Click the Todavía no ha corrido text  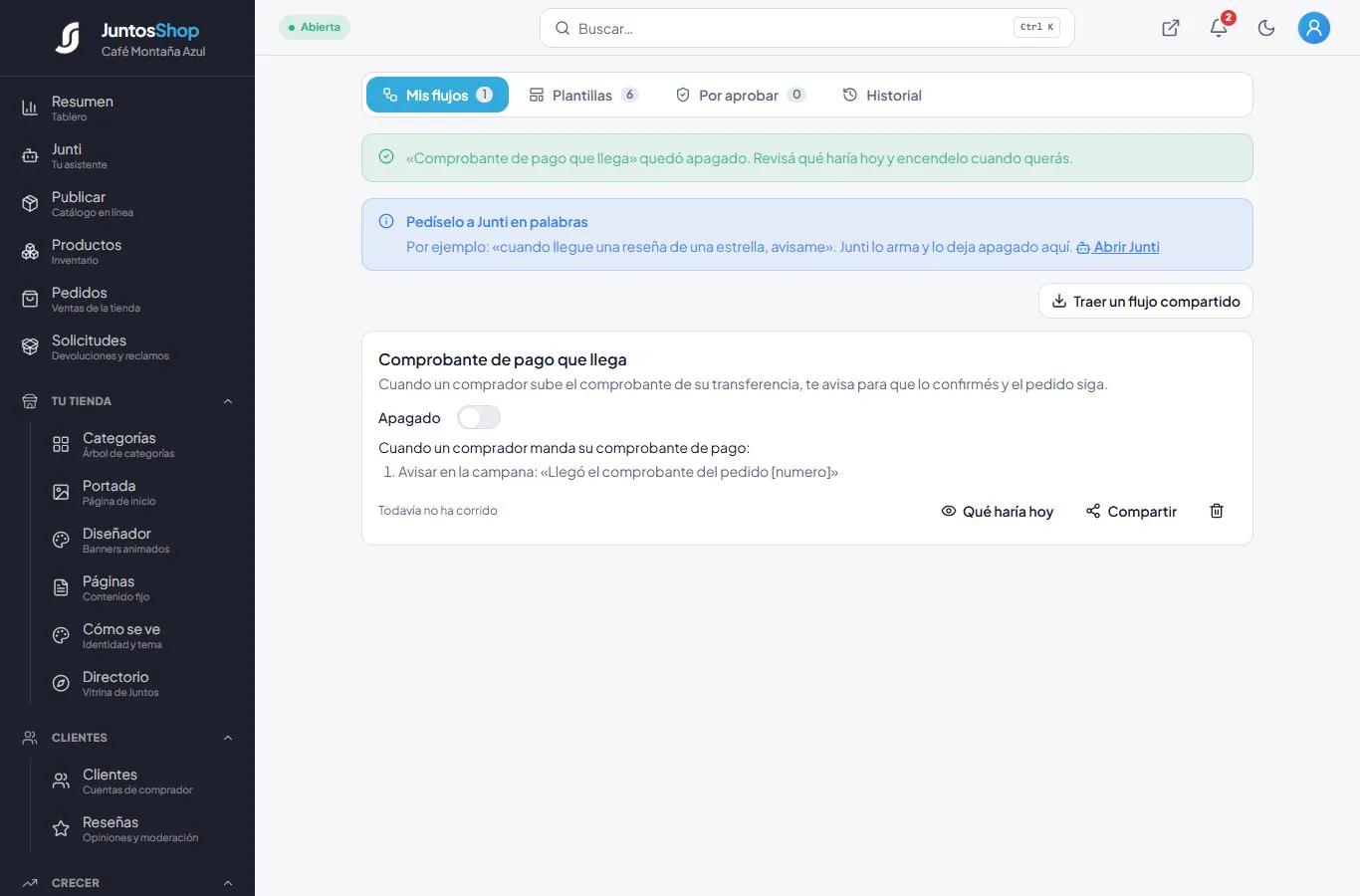(x=438, y=510)
